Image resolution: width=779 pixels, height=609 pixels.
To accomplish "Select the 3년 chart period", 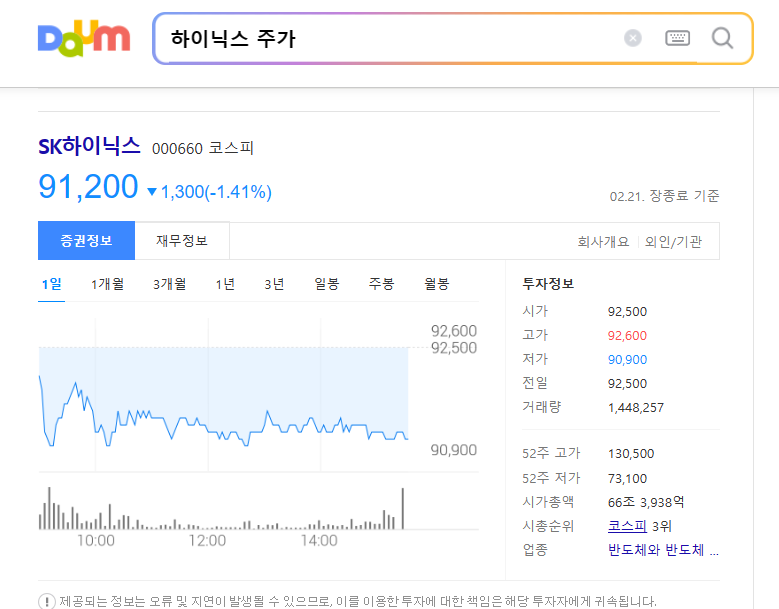I will click(x=274, y=284).
